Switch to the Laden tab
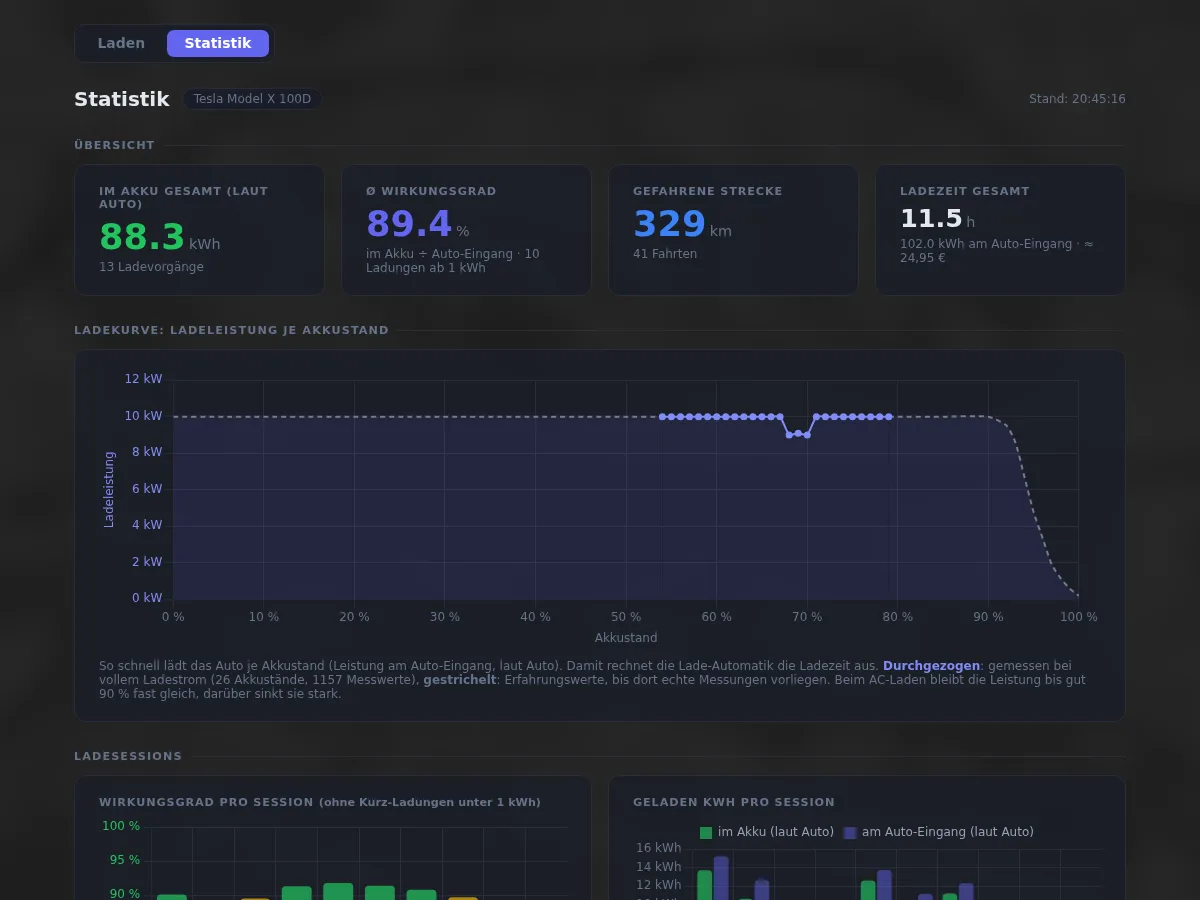The height and width of the screenshot is (900, 1200). click(121, 43)
